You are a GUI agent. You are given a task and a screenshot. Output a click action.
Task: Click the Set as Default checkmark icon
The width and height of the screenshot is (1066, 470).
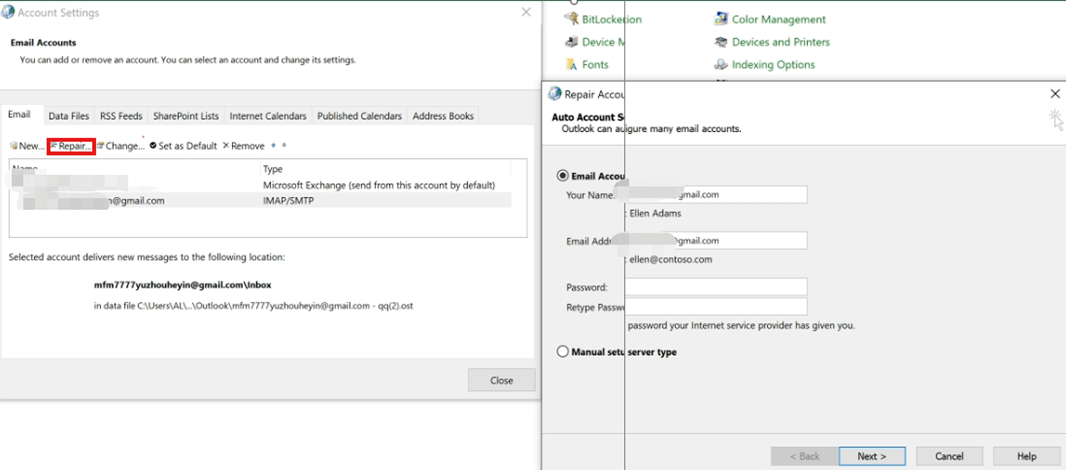[x=153, y=146]
